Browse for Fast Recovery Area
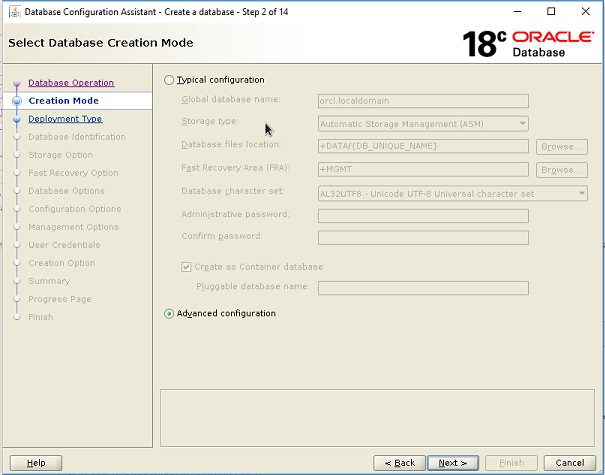The height and width of the screenshot is (475, 605). pos(562,170)
